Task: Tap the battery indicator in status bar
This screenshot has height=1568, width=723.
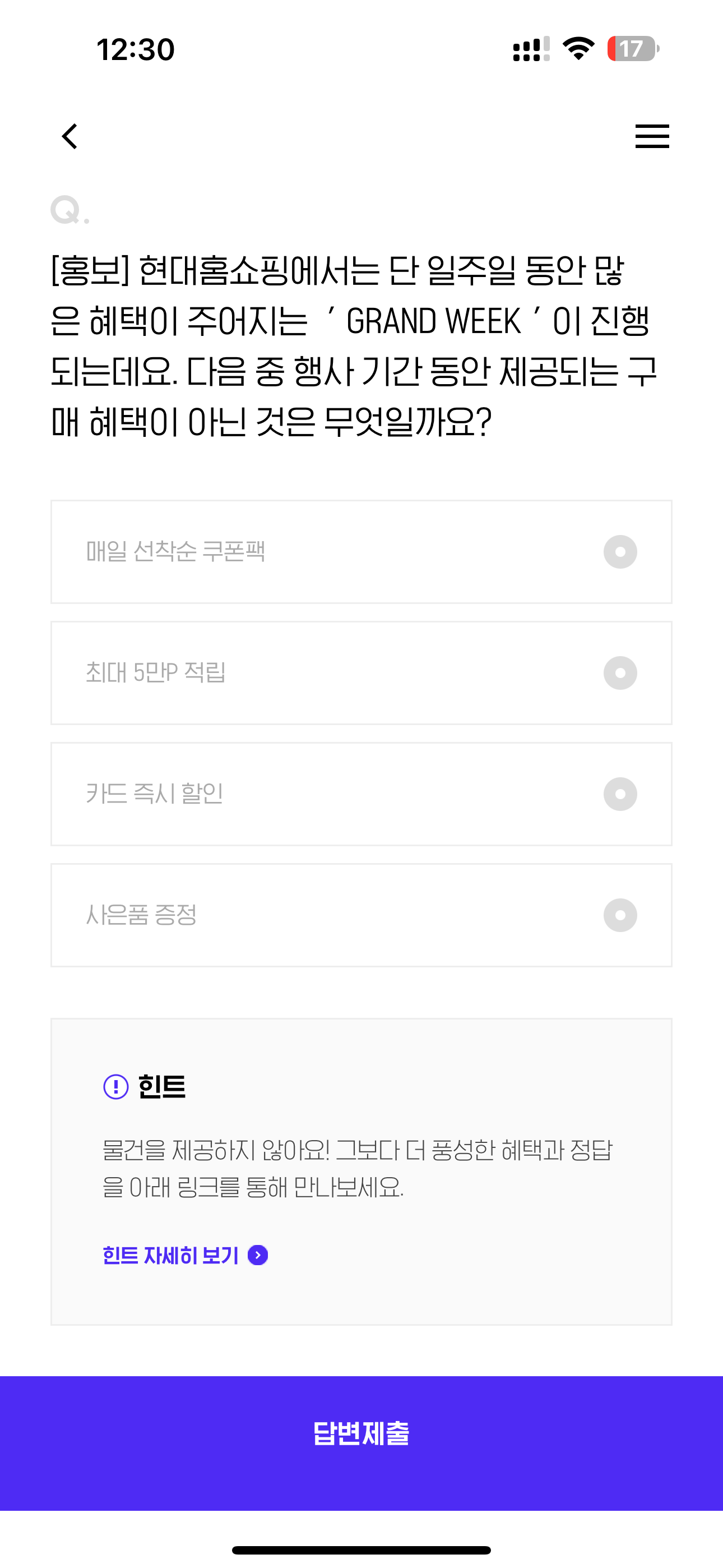Action: click(633, 49)
